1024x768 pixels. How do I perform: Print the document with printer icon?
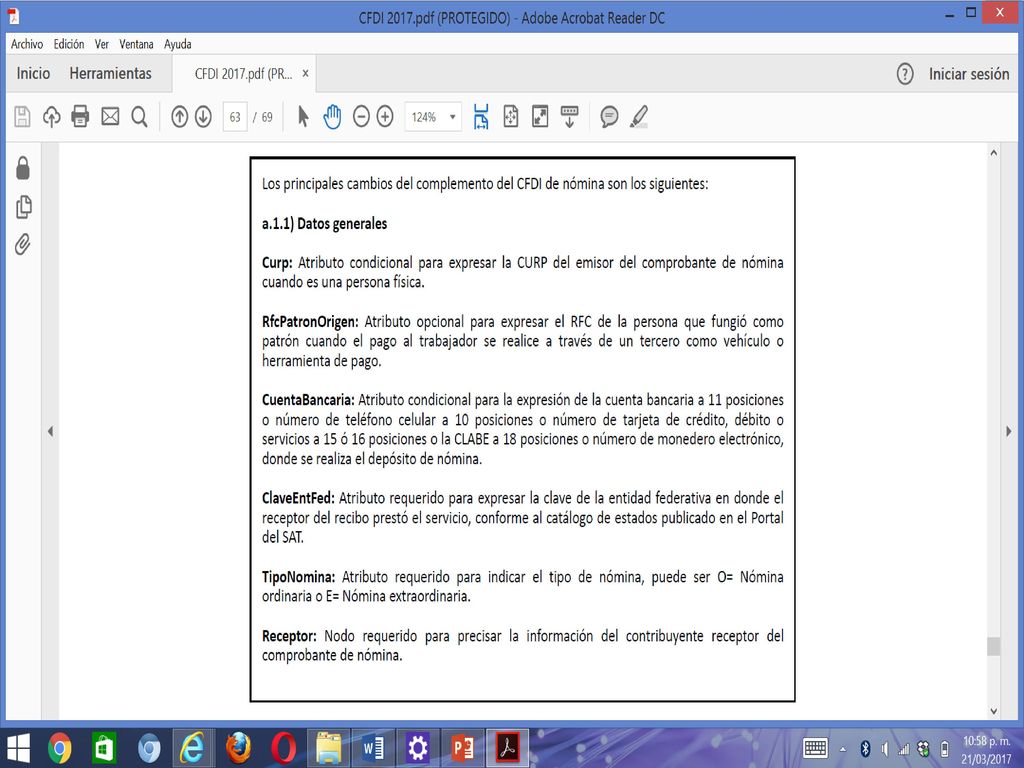tap(80, 117)
